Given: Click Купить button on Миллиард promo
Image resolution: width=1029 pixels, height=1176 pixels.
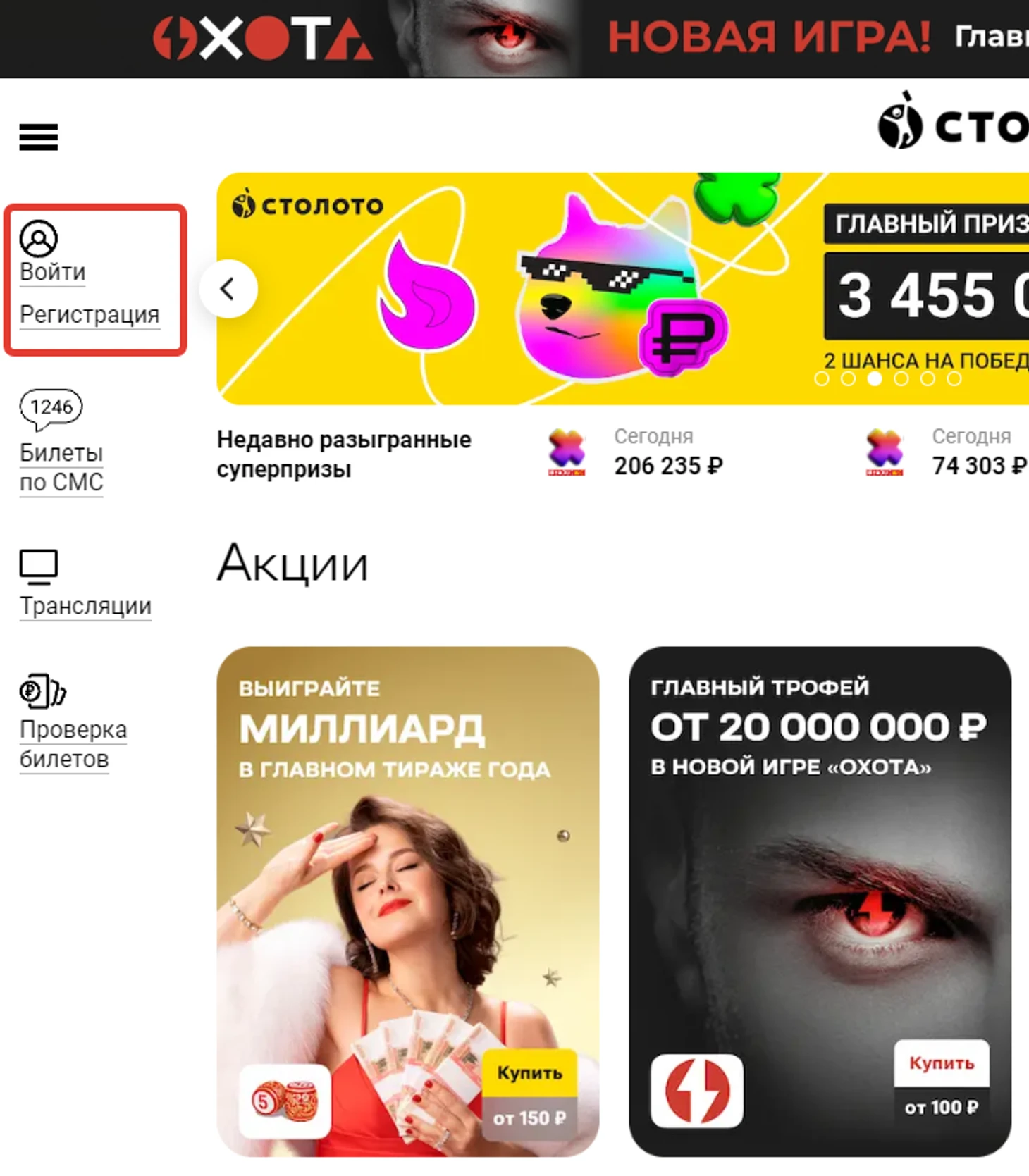Looking at the screenshot, I should (x=529, y=1072).
